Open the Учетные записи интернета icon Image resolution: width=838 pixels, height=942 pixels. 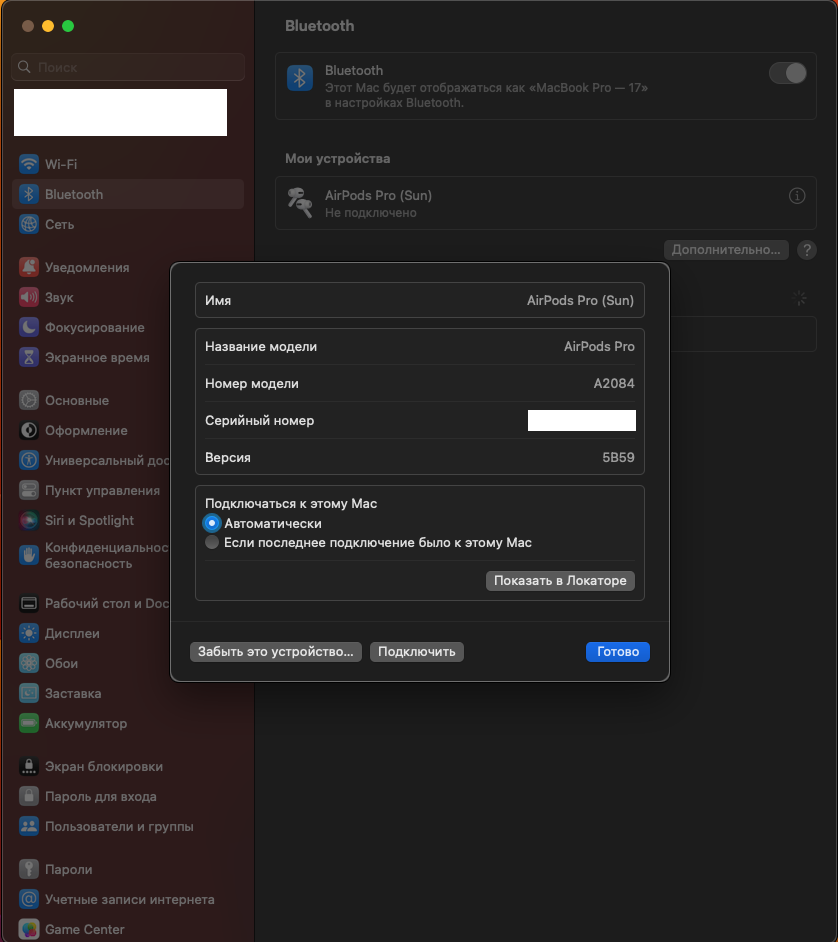(28, 899)
